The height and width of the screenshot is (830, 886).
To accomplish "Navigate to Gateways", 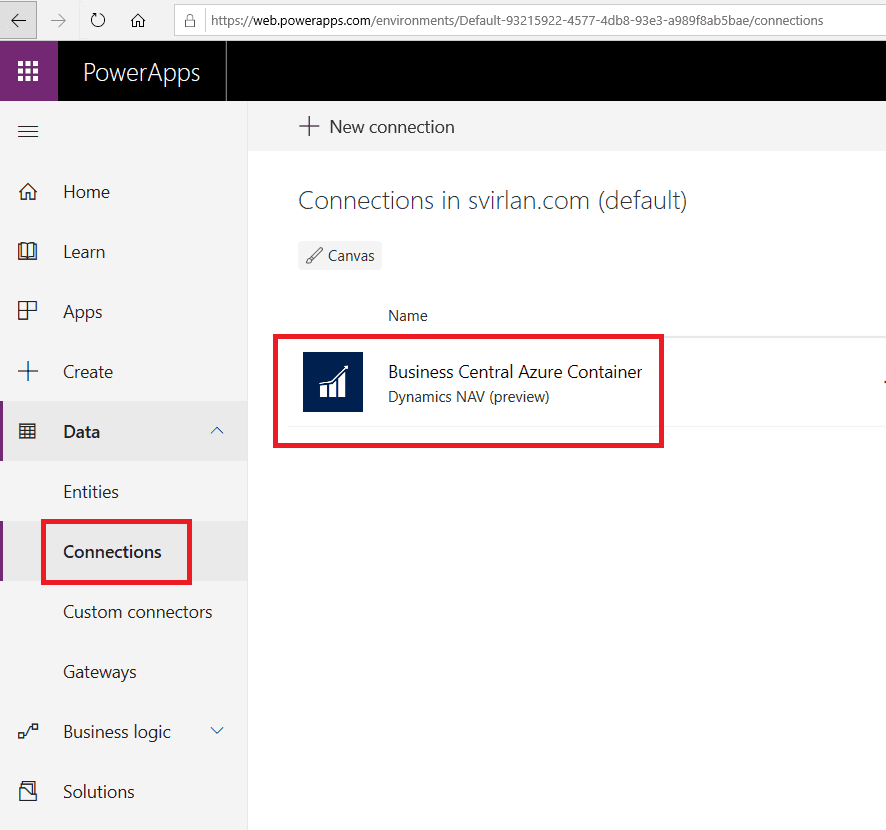I will 100,672.
